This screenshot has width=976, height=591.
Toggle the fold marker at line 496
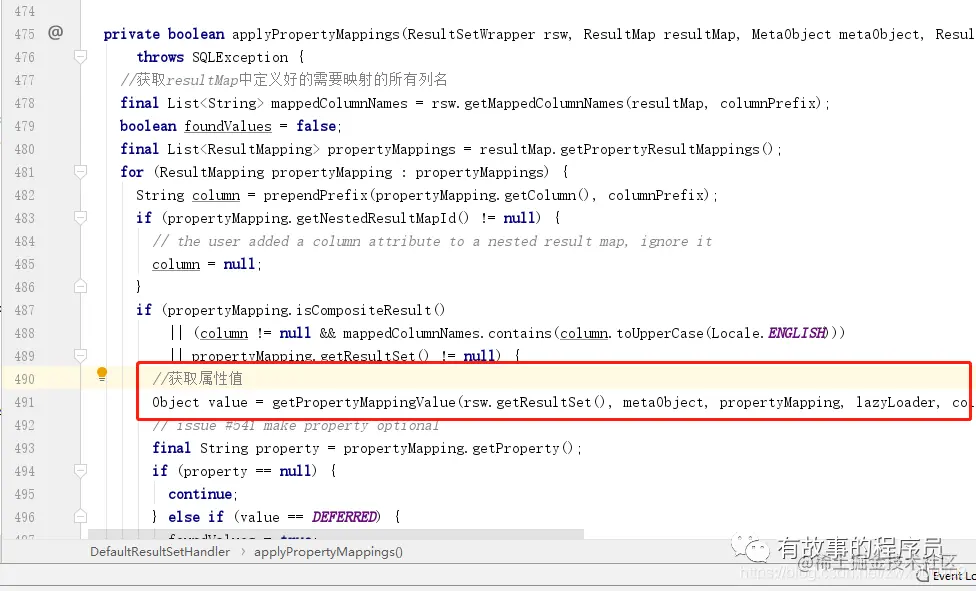tap(80, 516)
